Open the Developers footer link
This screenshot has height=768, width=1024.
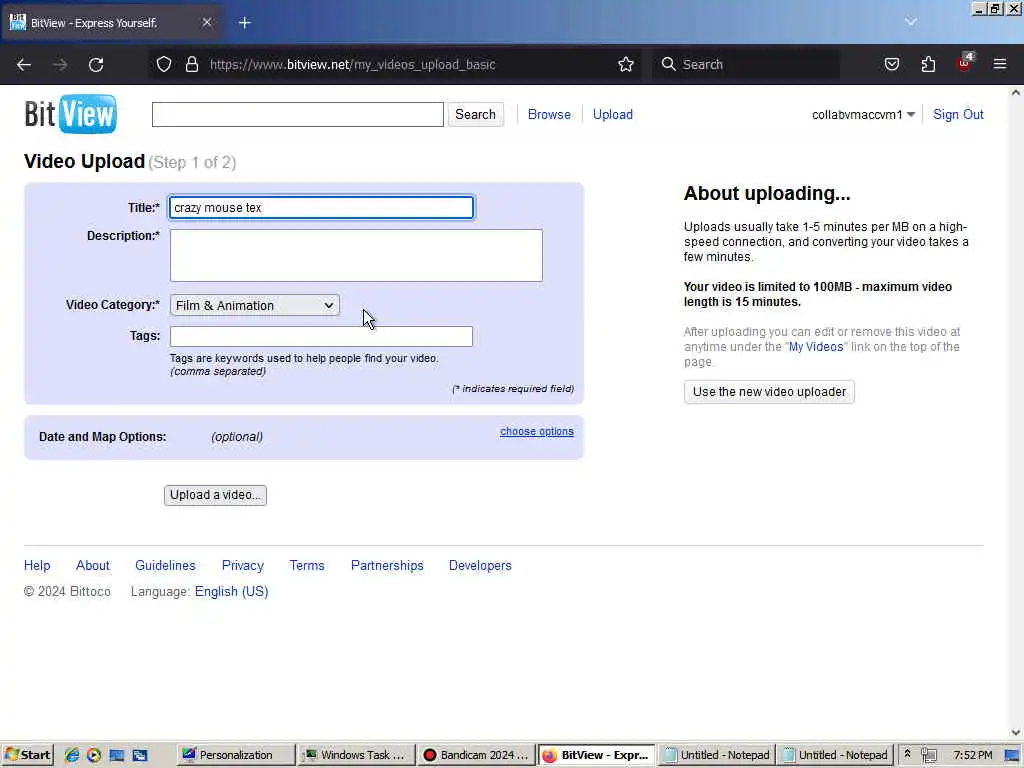coord(480,566)
